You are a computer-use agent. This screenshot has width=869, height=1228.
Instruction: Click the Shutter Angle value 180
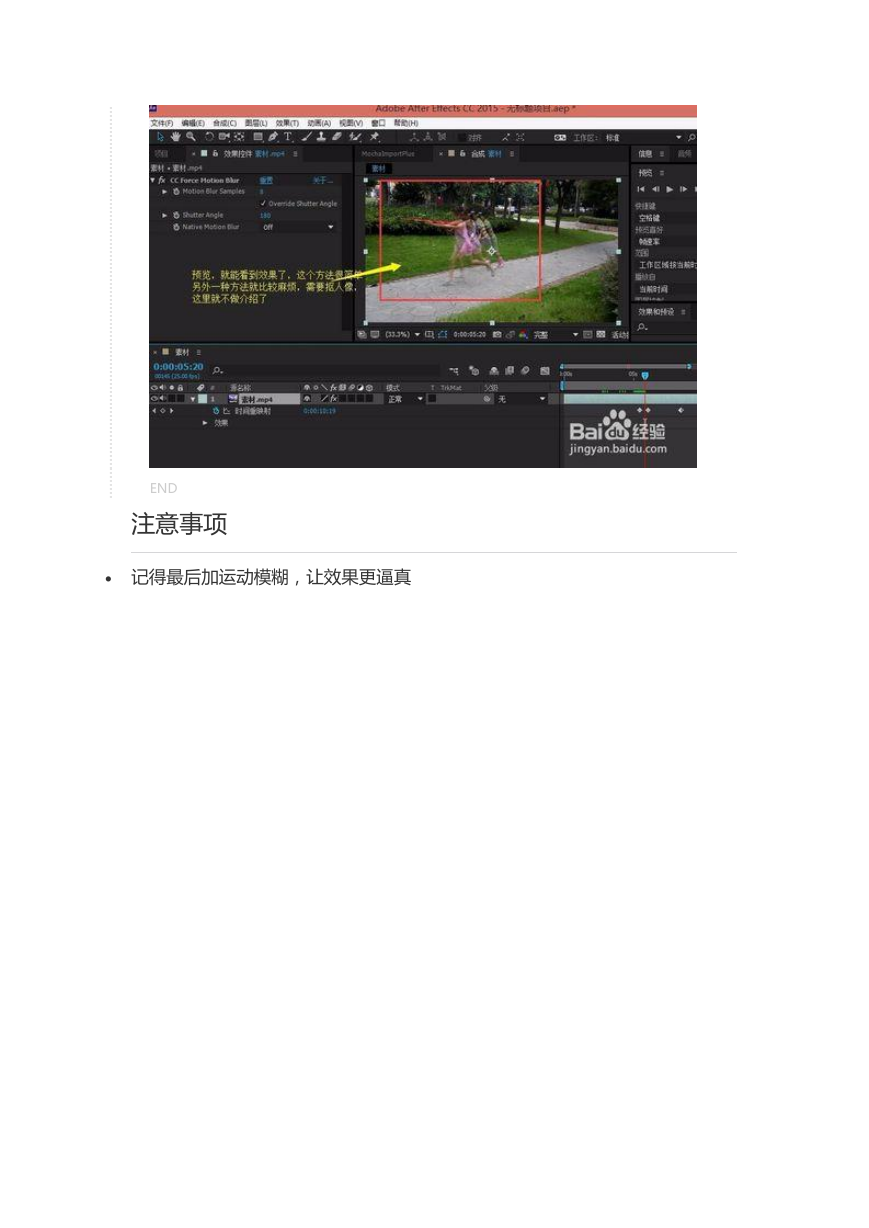(265, 215)
